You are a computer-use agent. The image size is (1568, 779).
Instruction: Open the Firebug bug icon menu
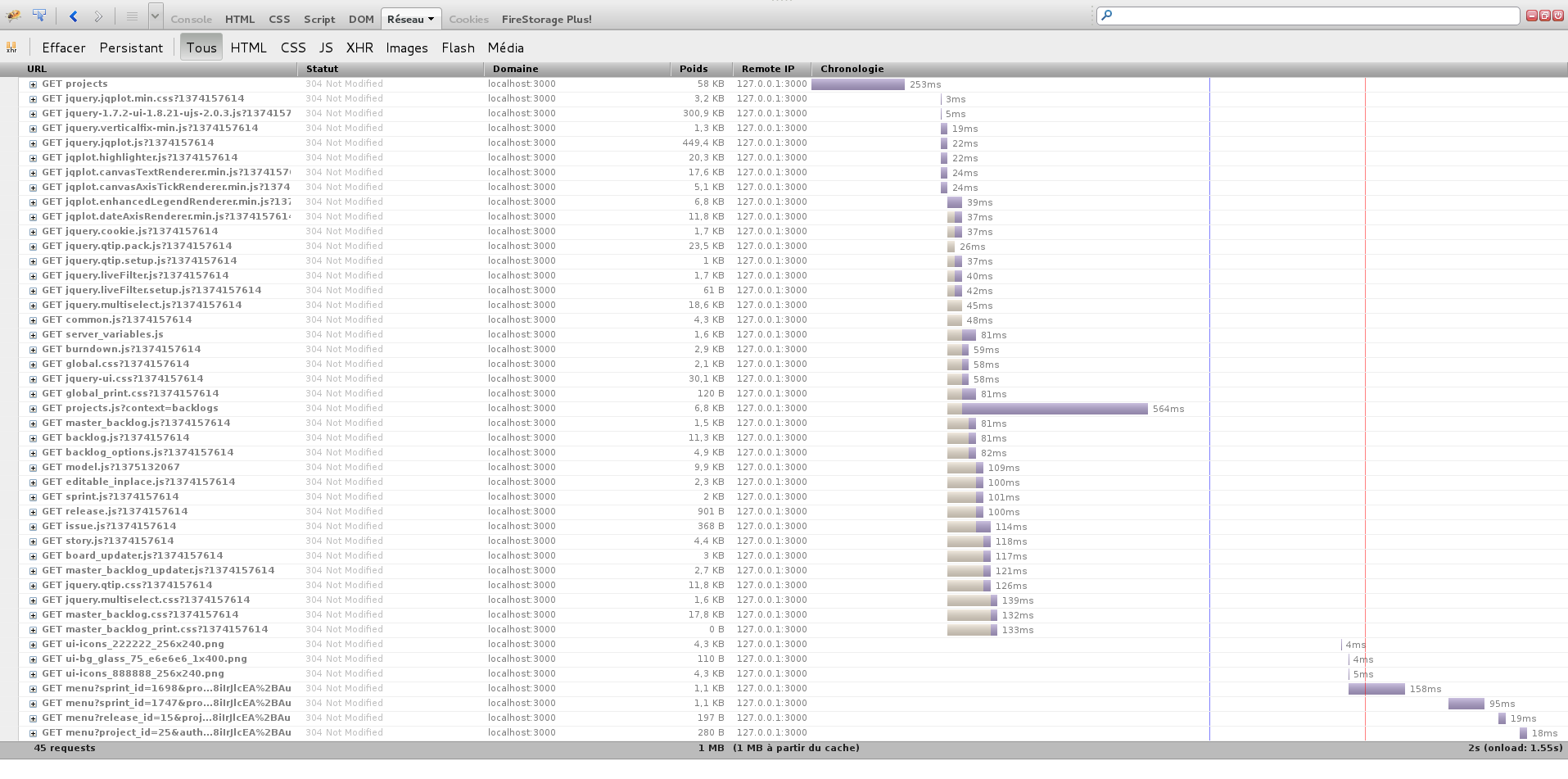click(14, 16)
